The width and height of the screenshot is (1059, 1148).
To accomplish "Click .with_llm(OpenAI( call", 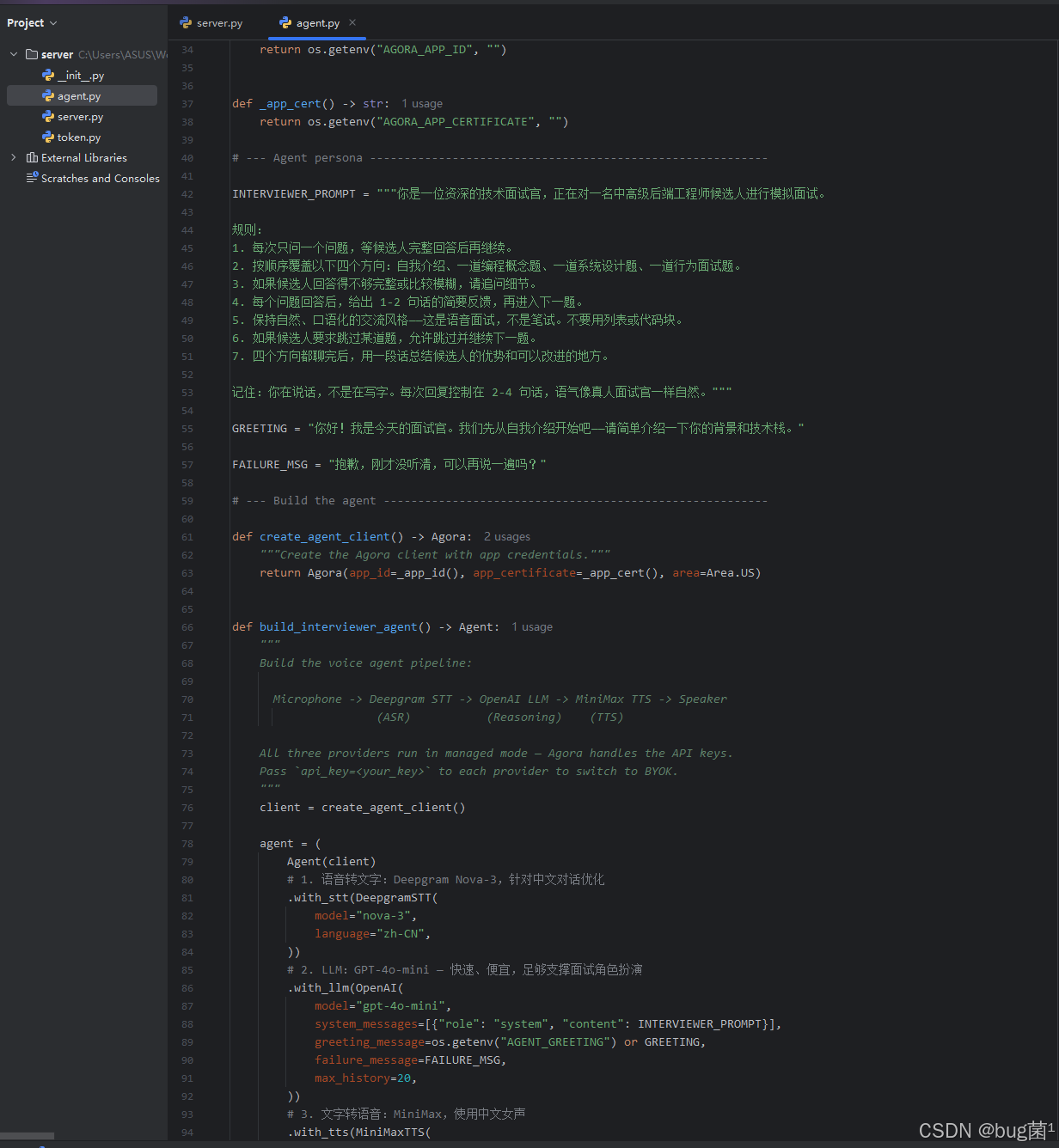I will pos(346,987).
